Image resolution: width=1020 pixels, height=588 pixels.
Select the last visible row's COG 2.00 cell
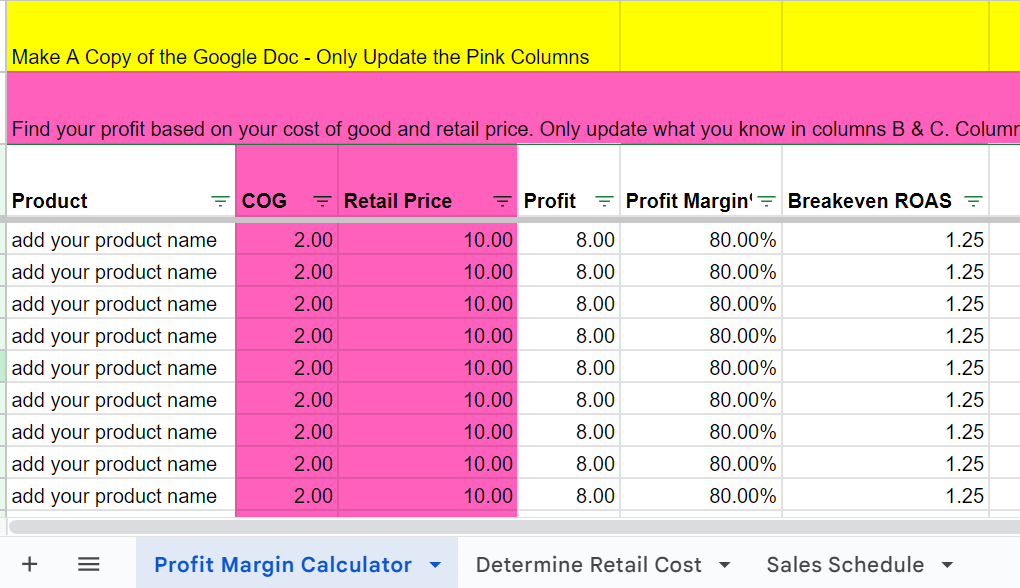(286, 496)
